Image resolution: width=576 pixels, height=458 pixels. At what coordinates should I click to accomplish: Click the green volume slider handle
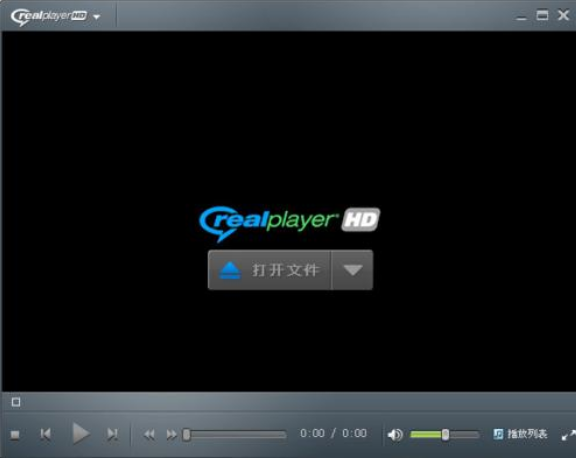point(445,435)
